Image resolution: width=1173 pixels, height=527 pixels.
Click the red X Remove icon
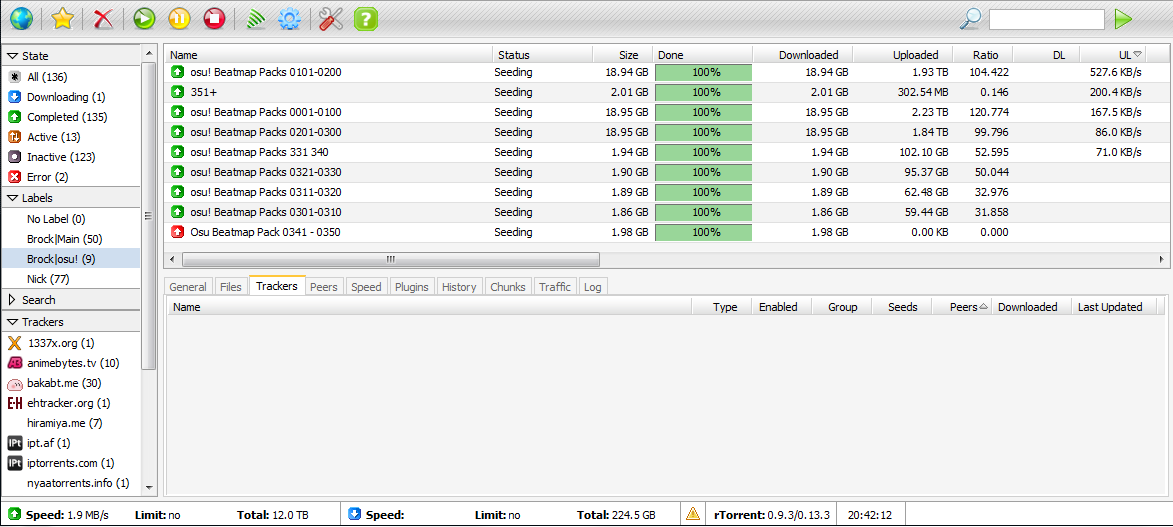pyautogui.click(x=103, y=19)
